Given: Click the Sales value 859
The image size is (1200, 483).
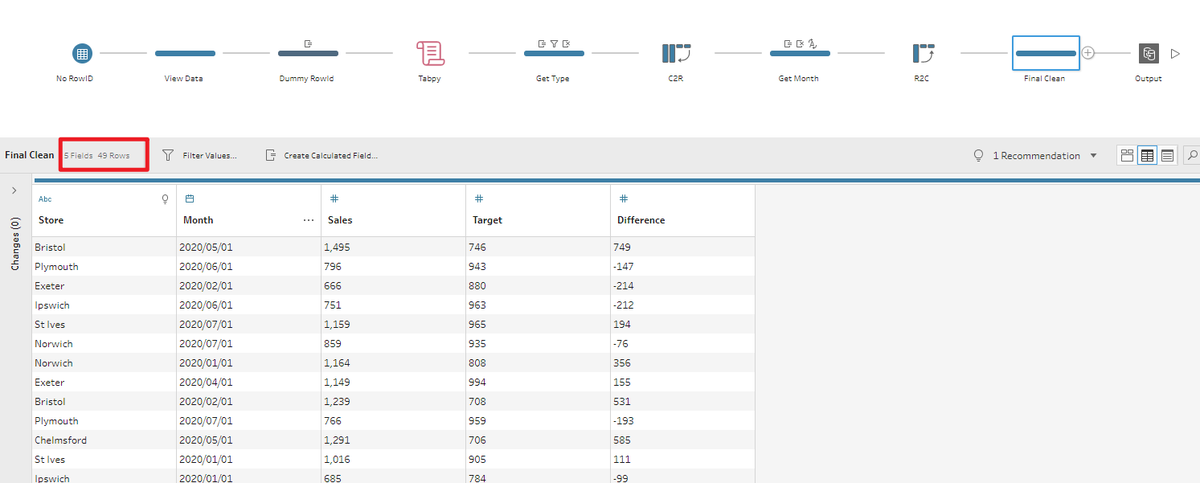Looking at the screenshot, I should coord(393,344).
